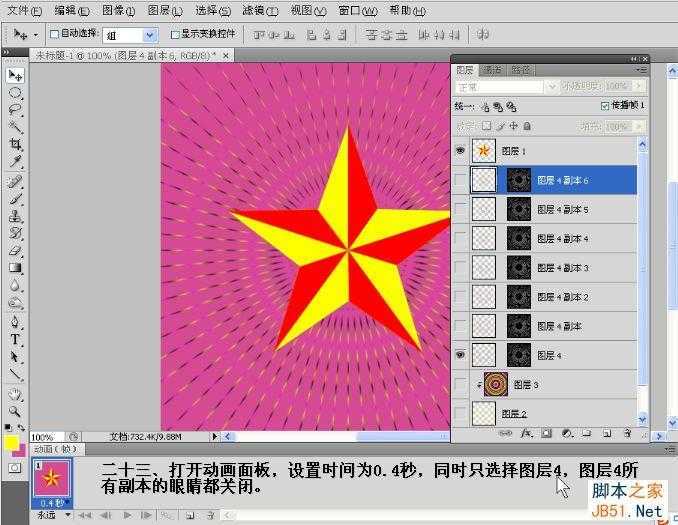Image resolution: width=678 pixels, height=525 pixels.
Task: Enable the 自动选择 checkbox
Action: pyautogui.click(x=54, y=34)
